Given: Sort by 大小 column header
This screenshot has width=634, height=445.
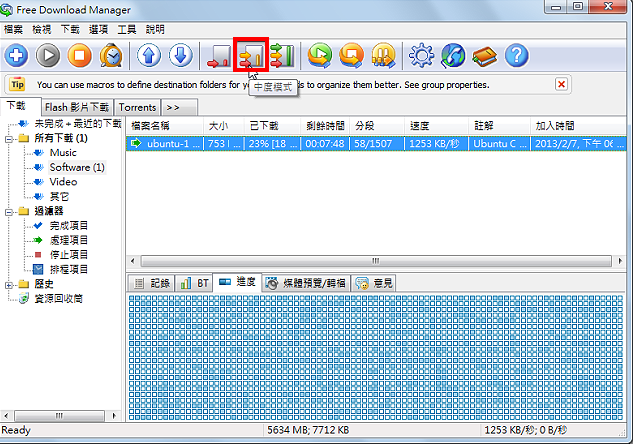Looking at the screenshot, I should [x=224, y=126].
